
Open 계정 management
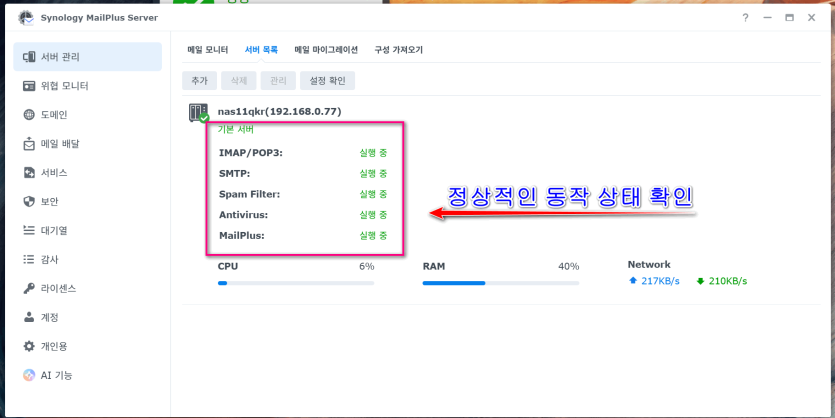[87, 317]
